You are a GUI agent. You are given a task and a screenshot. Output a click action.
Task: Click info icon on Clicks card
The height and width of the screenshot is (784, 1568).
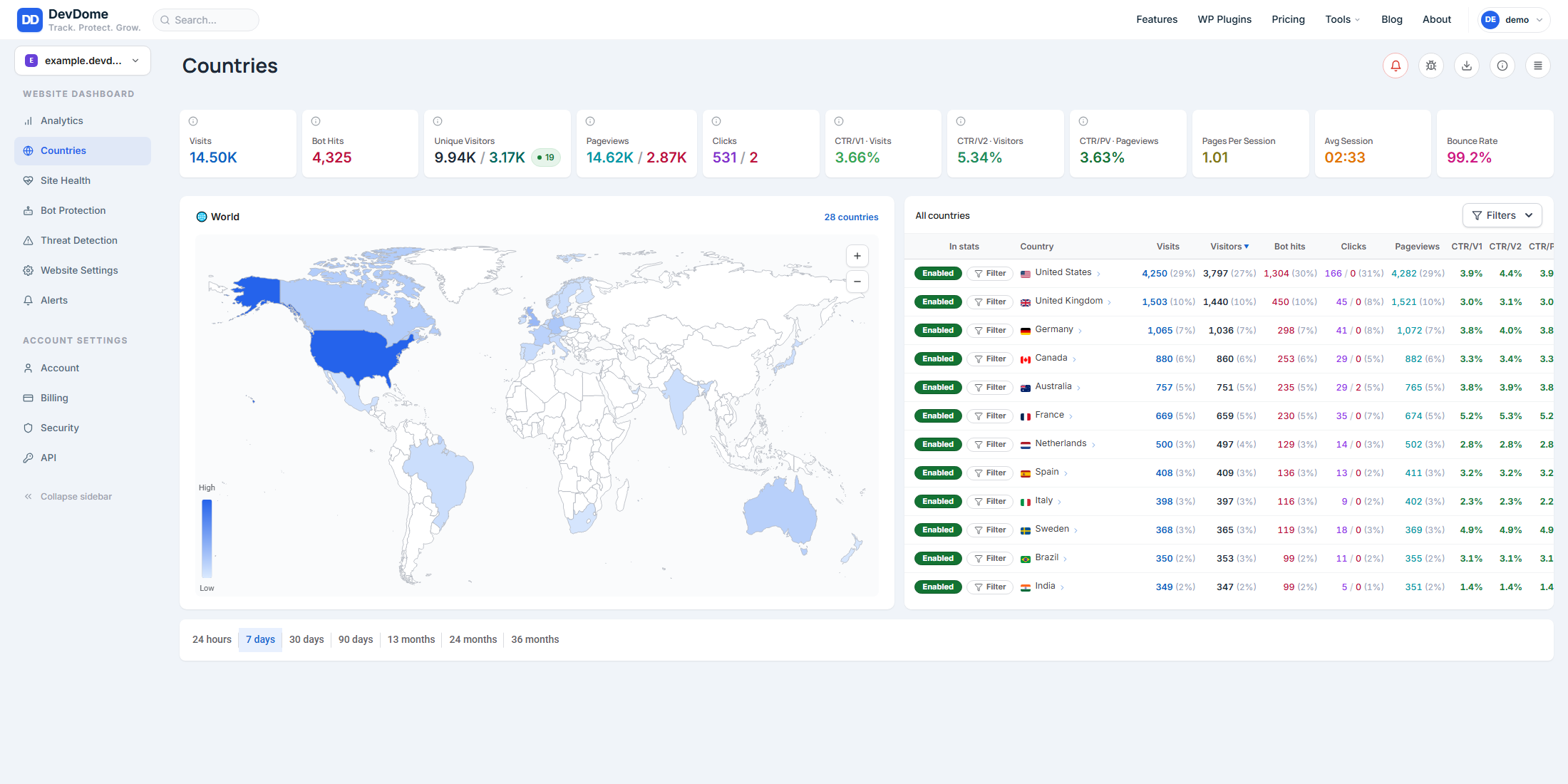coord(716,121)
